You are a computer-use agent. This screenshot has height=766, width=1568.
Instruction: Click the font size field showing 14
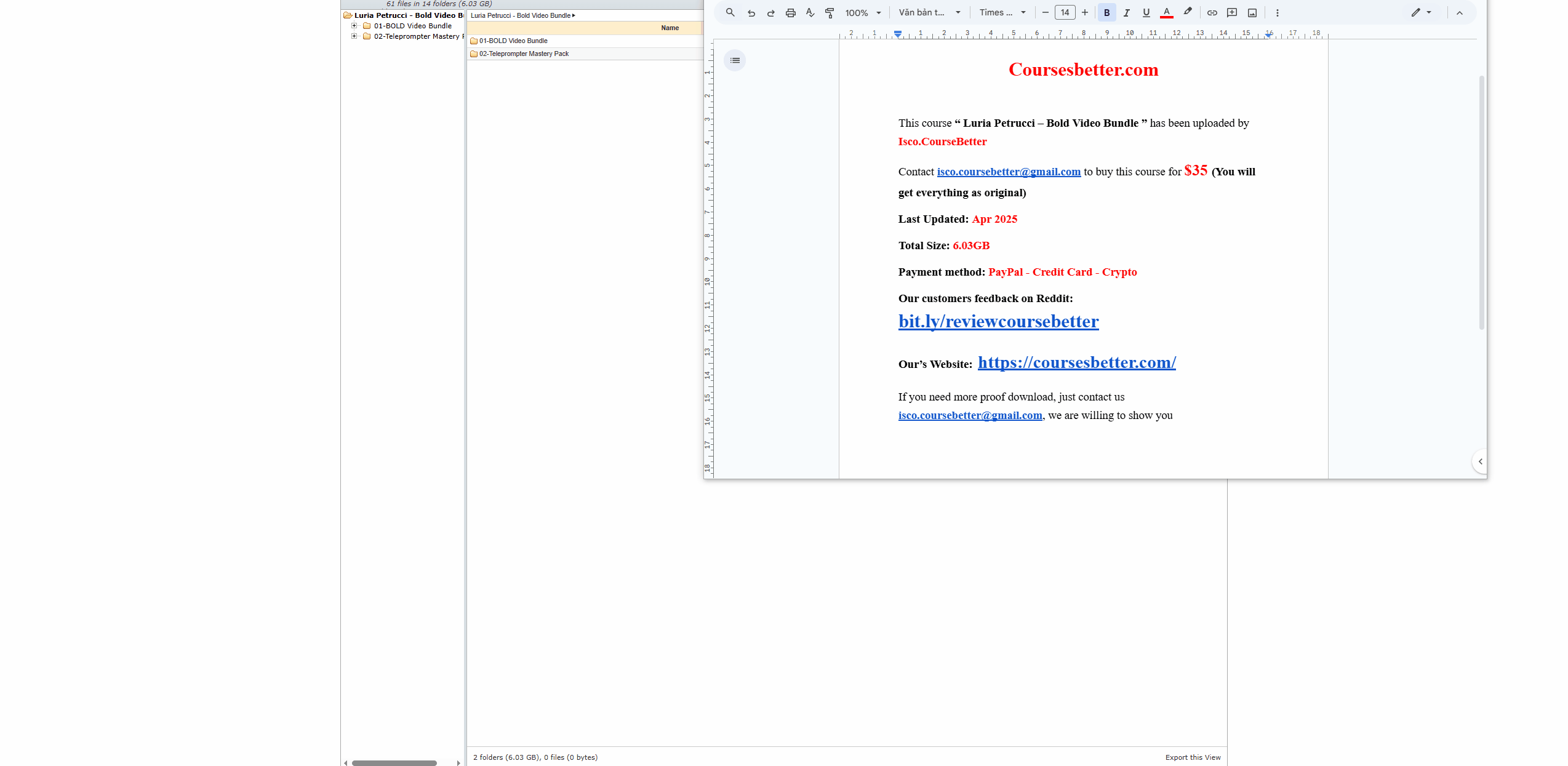[1065, 12]
